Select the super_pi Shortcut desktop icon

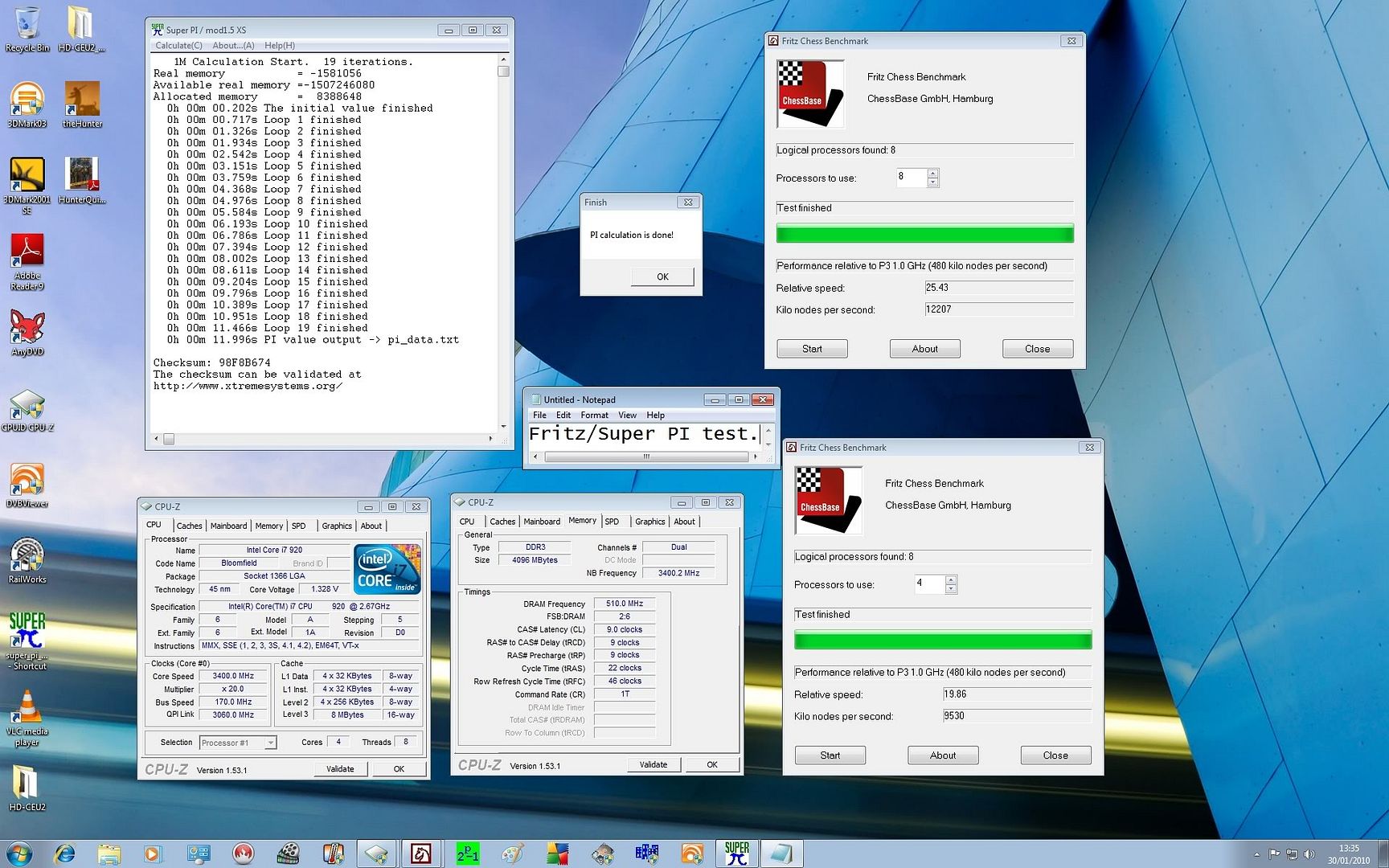coord(27,641)
